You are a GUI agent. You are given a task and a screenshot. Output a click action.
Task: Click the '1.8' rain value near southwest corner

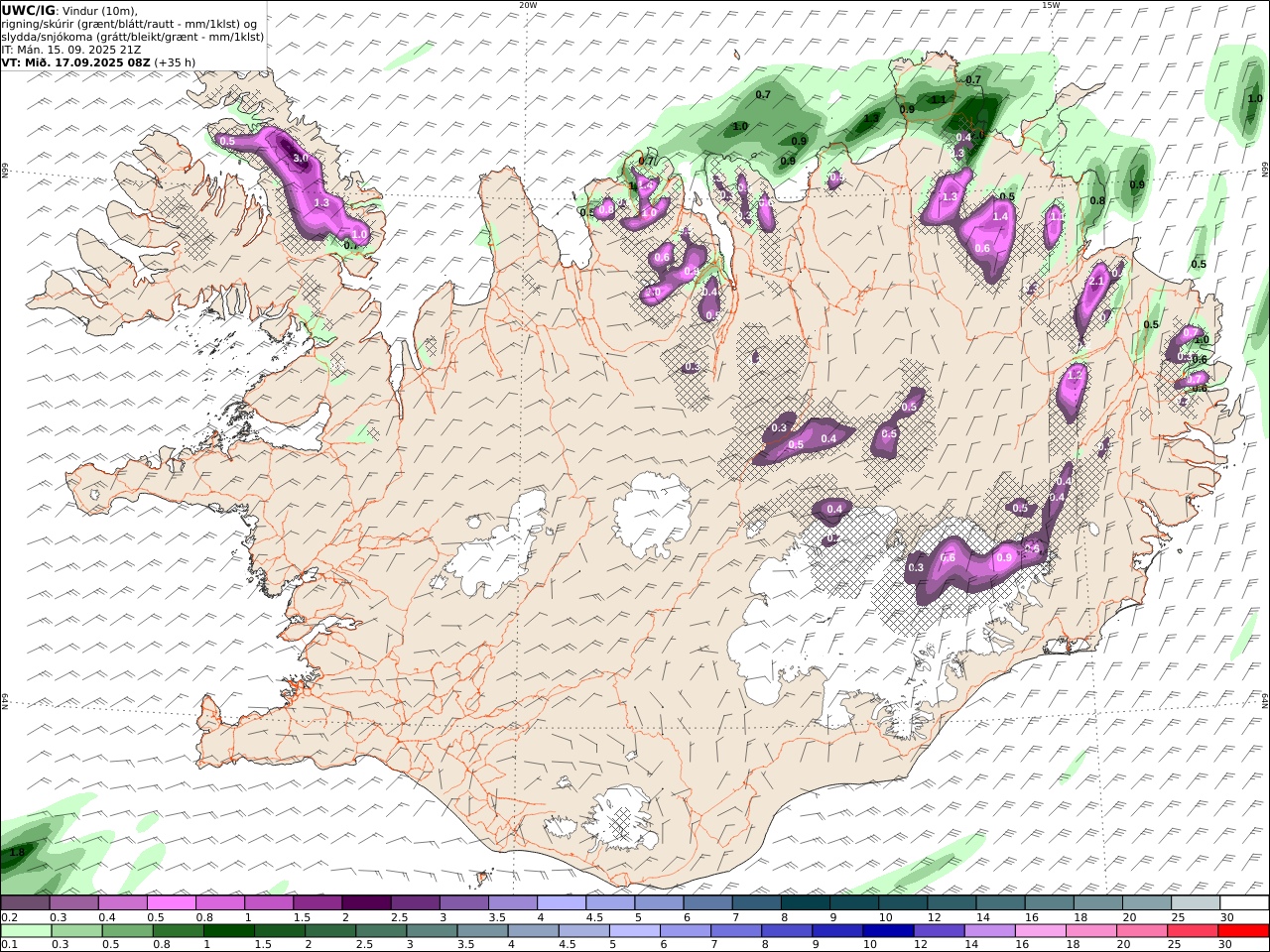17,852
